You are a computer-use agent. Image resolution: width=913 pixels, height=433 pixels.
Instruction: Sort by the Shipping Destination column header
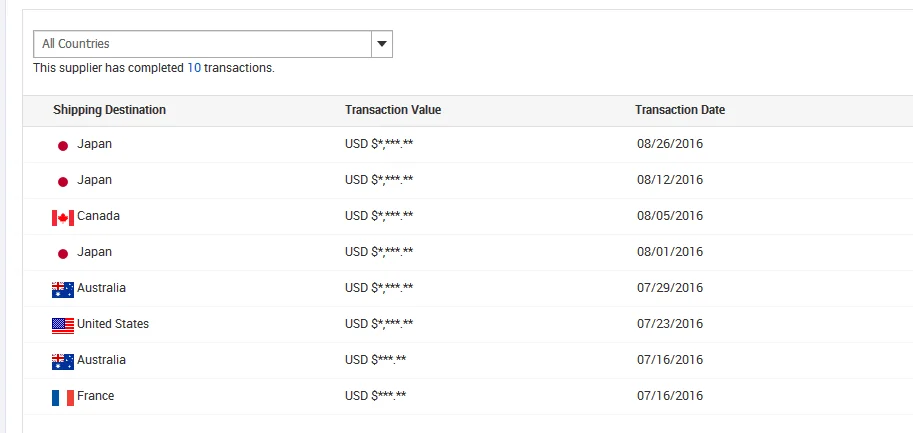coord(109,110)
